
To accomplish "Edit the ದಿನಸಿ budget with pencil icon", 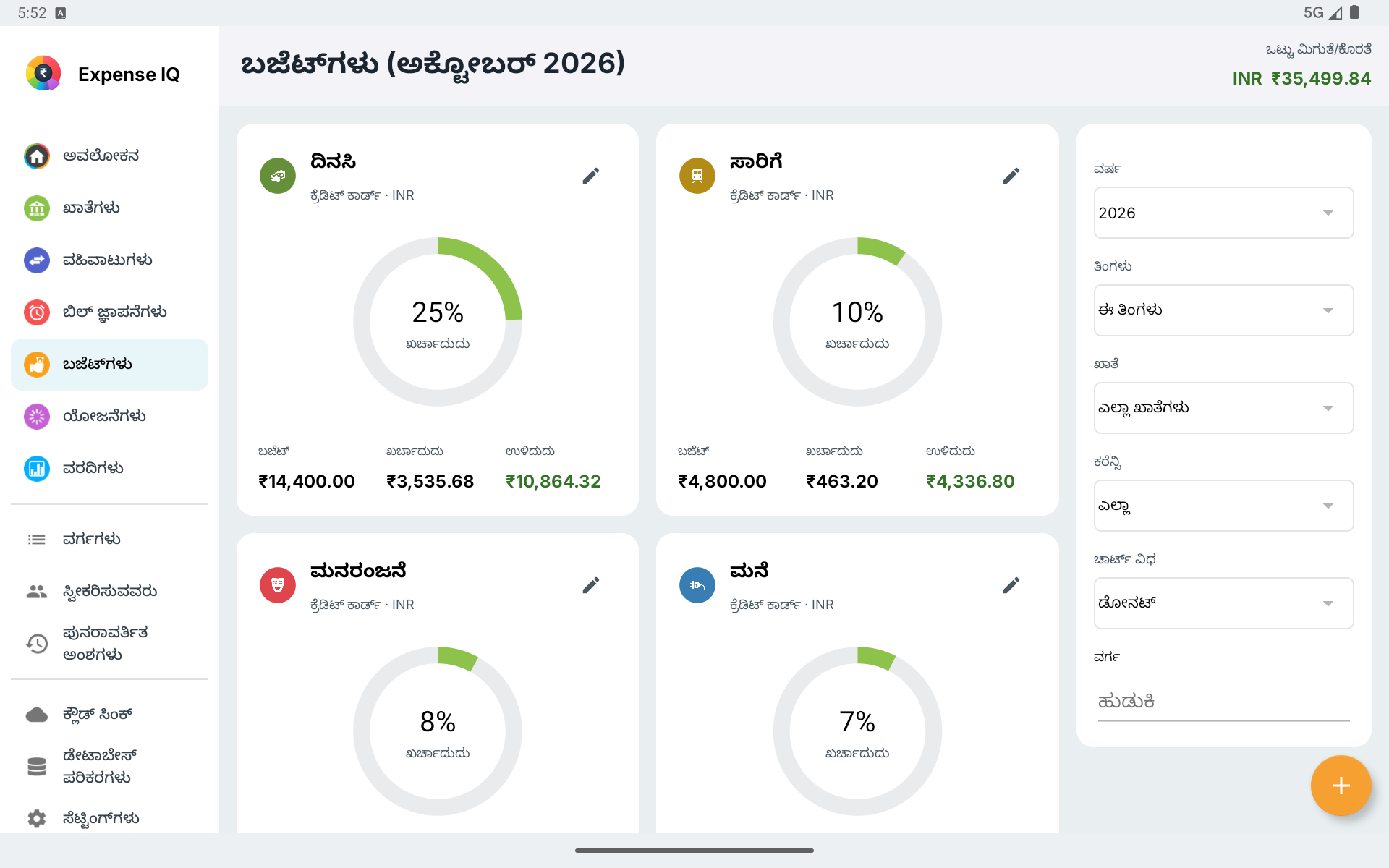I will [591, 176].
